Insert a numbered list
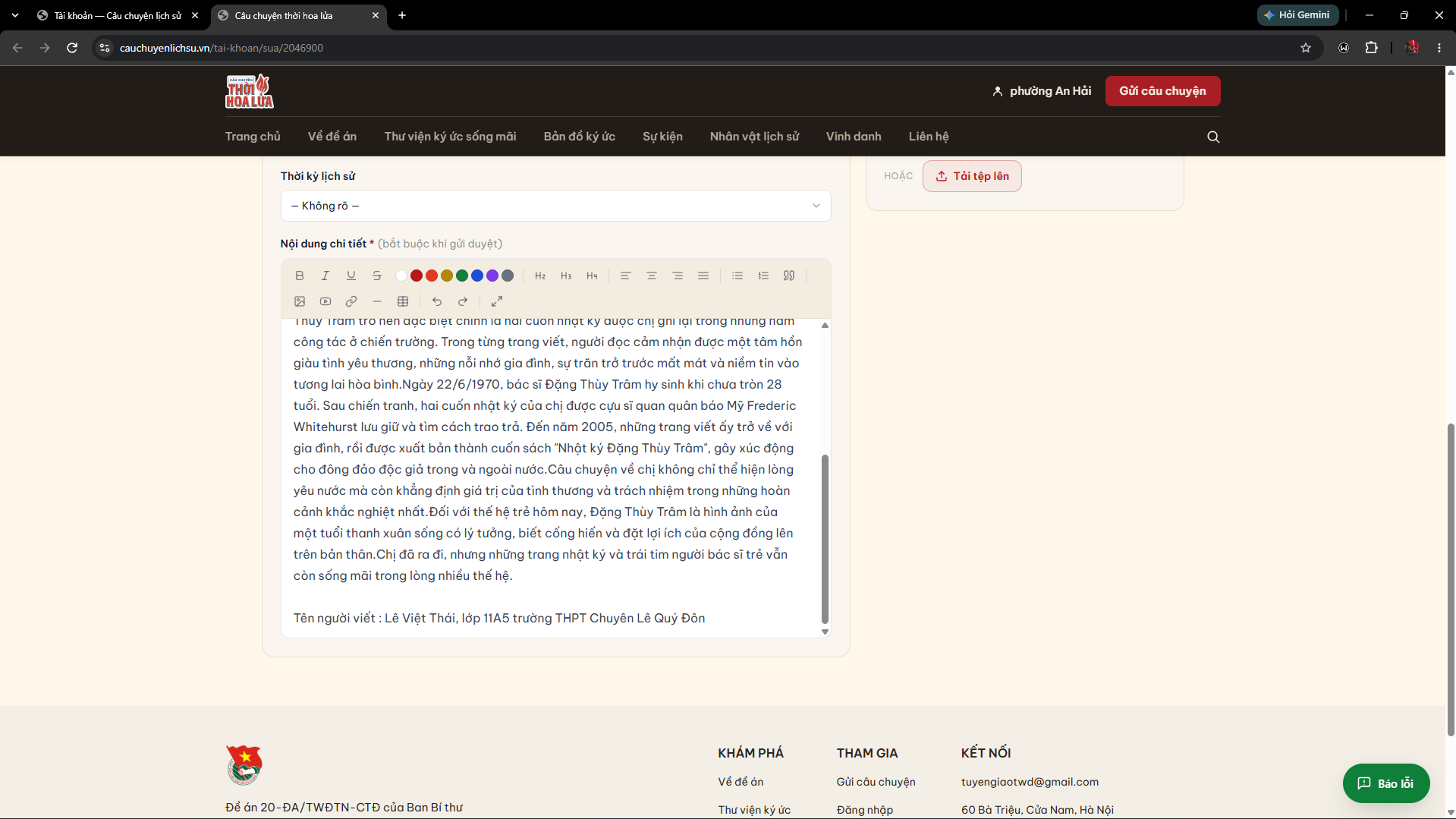Screen dimensions: 1456x819 [763, 276]
